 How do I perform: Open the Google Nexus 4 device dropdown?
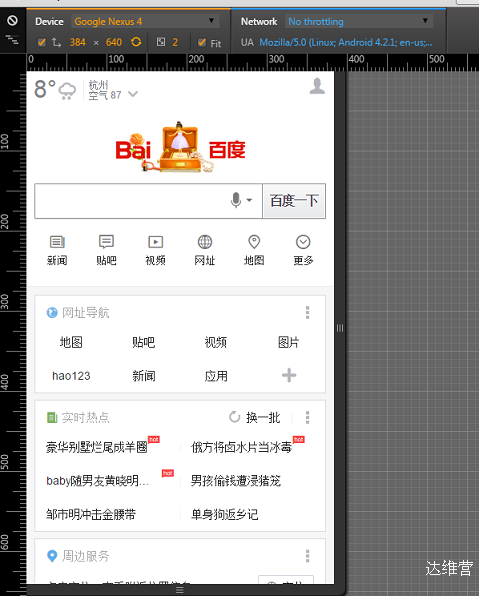(x=145, y=21)
